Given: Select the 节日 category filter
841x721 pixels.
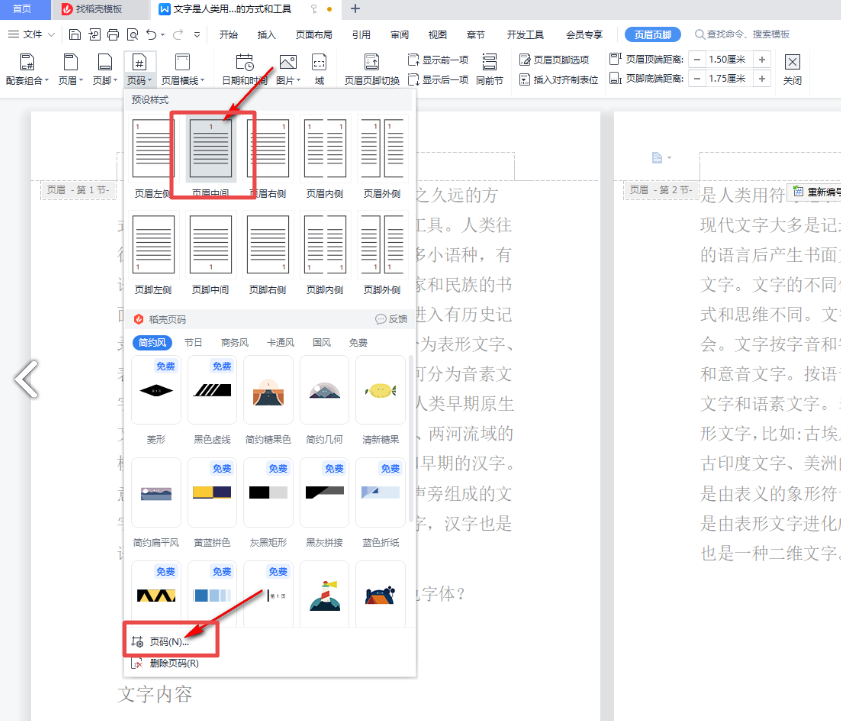Looking at the screenshot, I should pos(193,342).
